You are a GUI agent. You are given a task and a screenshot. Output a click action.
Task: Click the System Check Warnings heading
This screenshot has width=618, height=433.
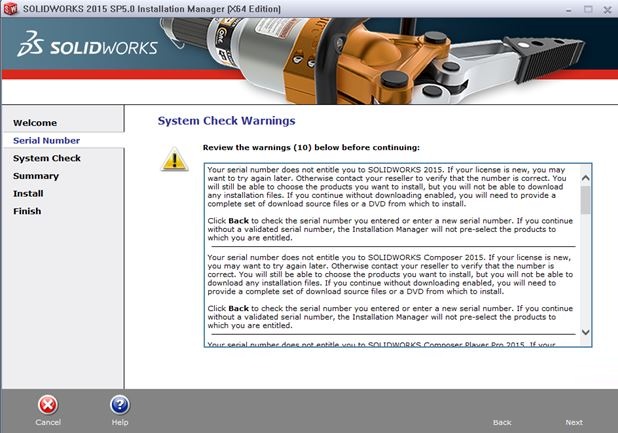click(226, 121)
